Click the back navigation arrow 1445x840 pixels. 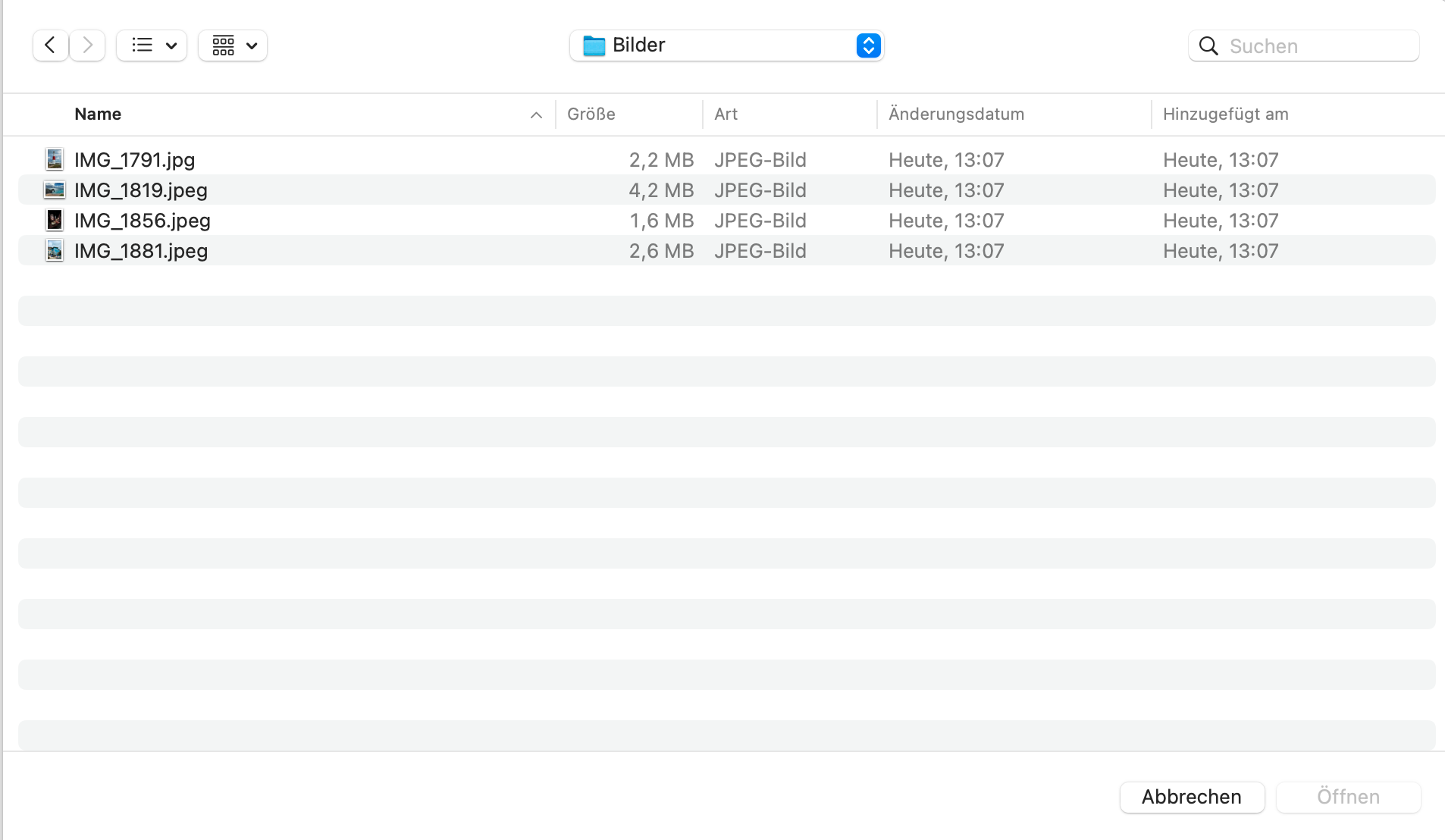pyautogui.click(x=50, y=45)
